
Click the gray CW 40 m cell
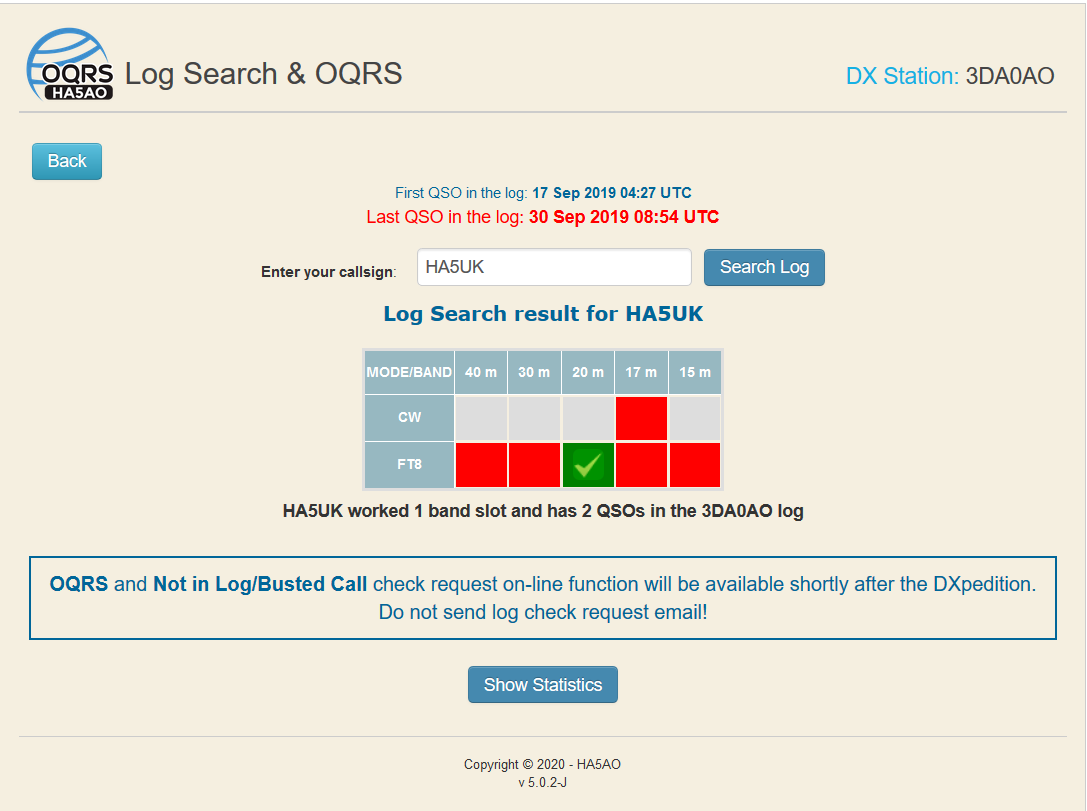pos(480,418)
